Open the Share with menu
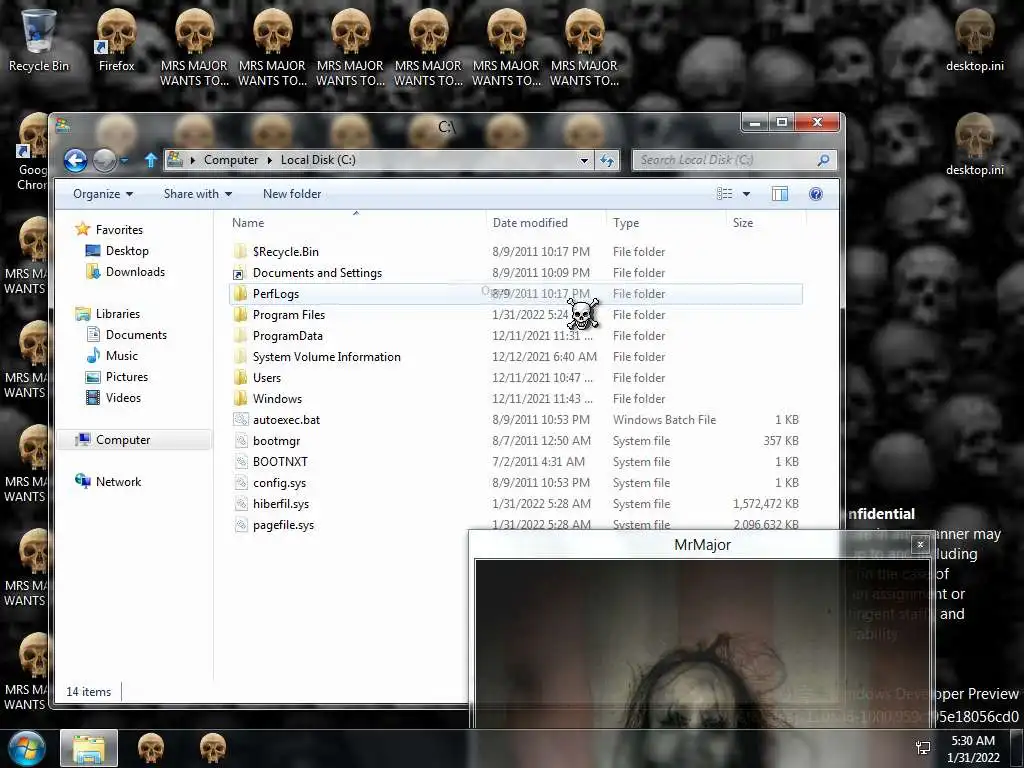Image resolution: width=1024 pixels, height=768 pixels. coord(197,194)
